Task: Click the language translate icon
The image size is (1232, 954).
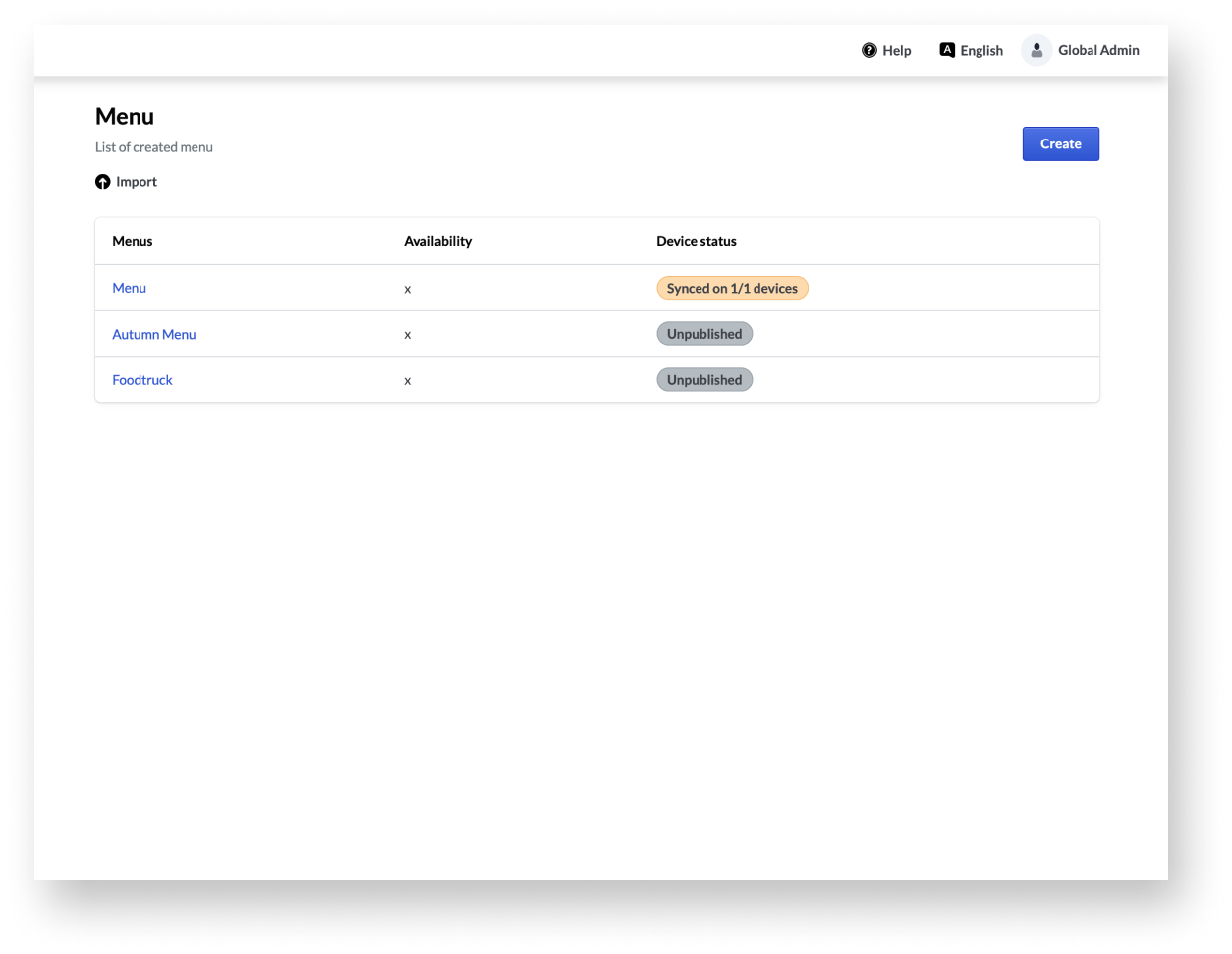Action: point(947,50)
